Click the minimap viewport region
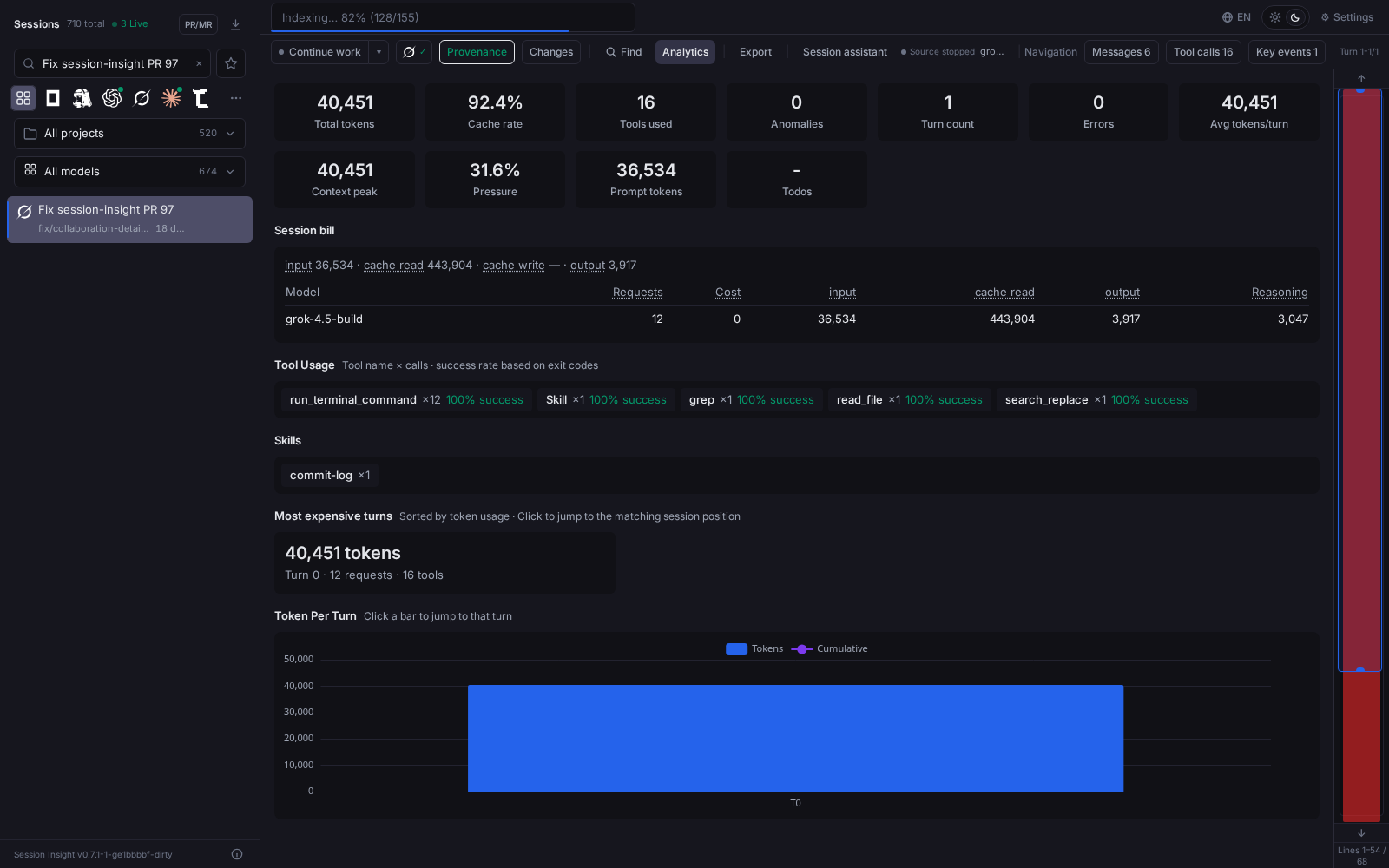Screen dimensions: 1389x868 1359,380
